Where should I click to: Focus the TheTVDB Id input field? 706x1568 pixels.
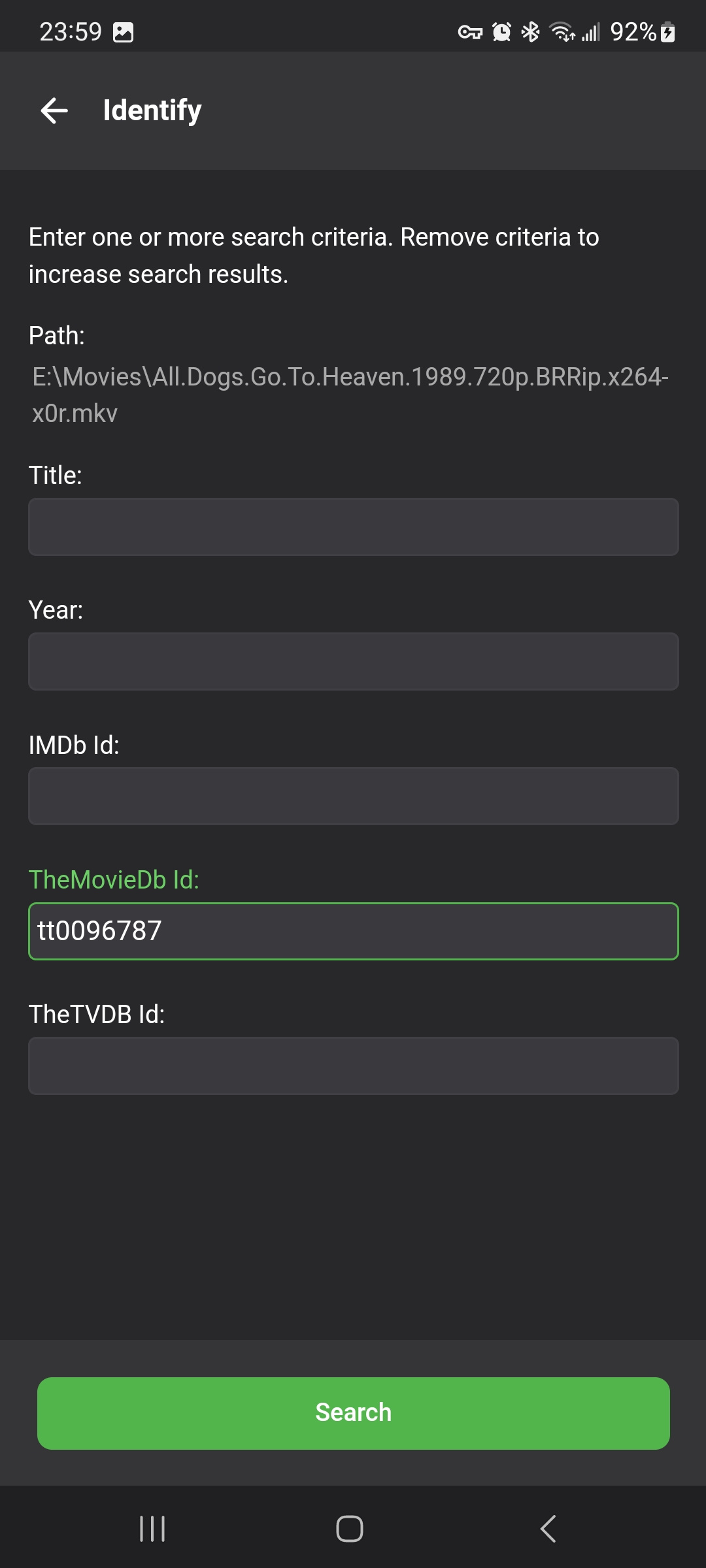353,1066
